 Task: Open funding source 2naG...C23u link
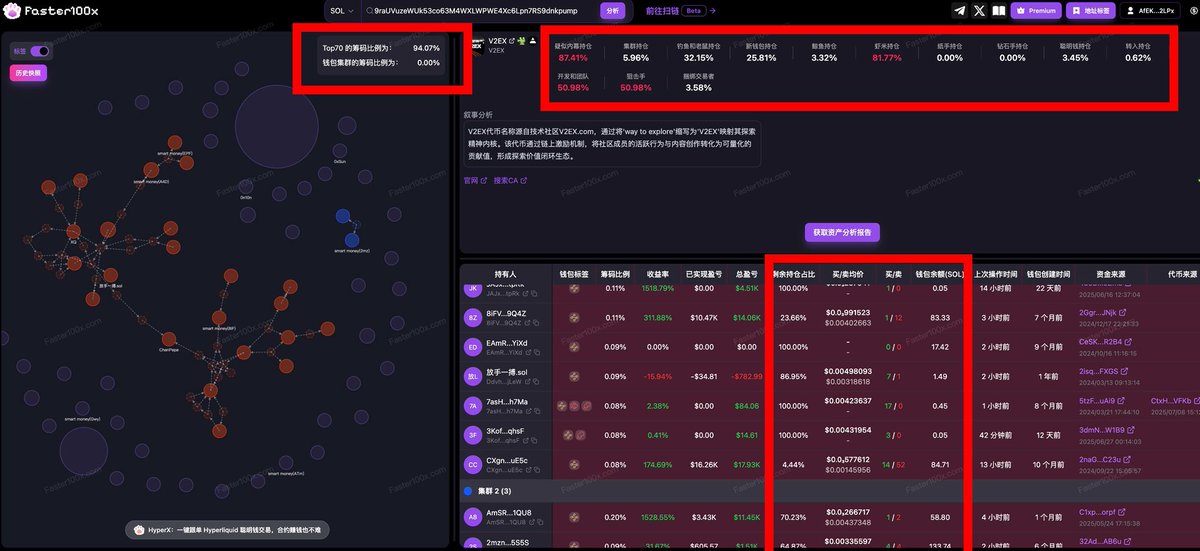coord(1103,459)
